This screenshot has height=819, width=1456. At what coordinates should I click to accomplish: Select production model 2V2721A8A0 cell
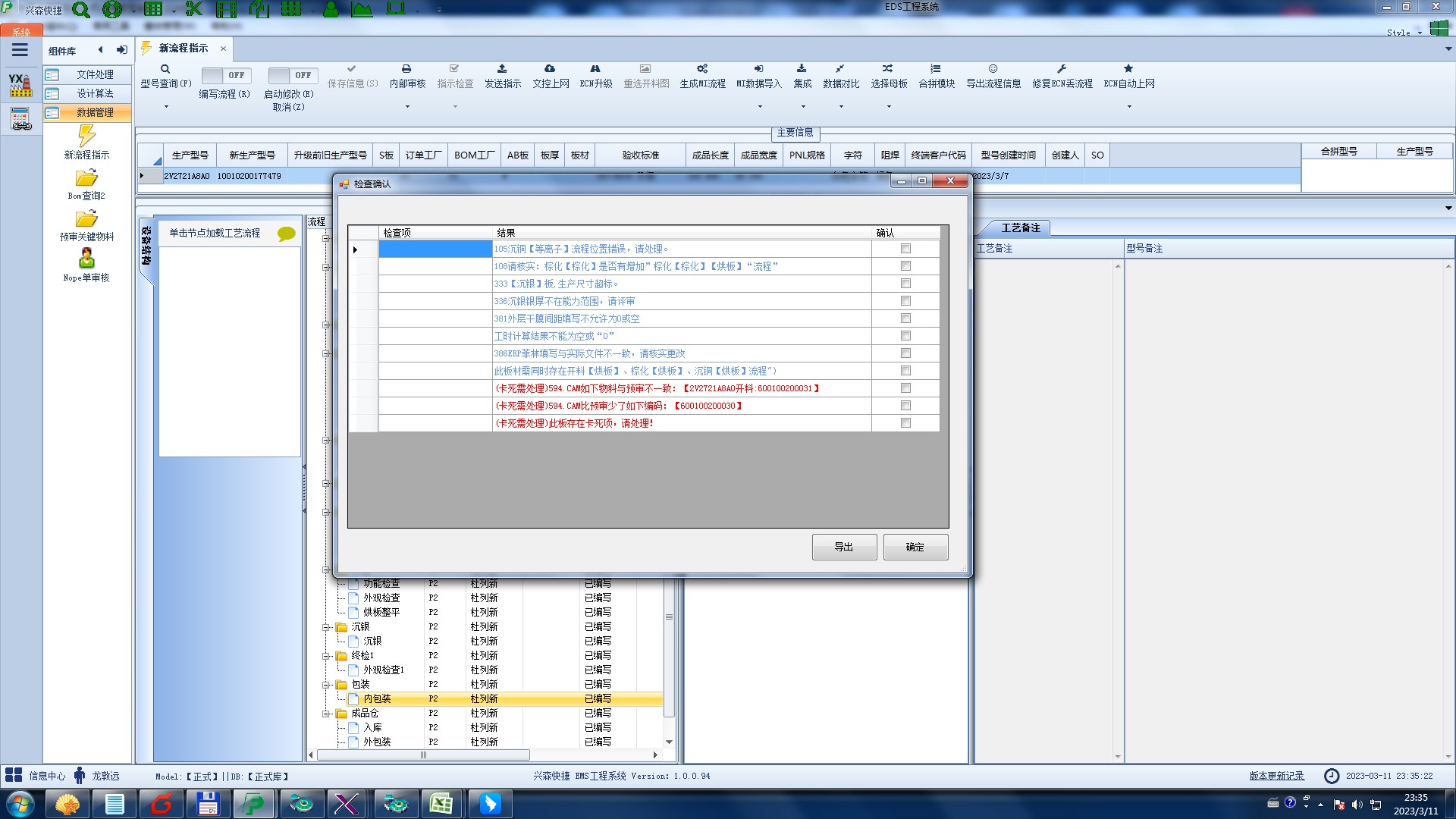[x=187, y=176]
